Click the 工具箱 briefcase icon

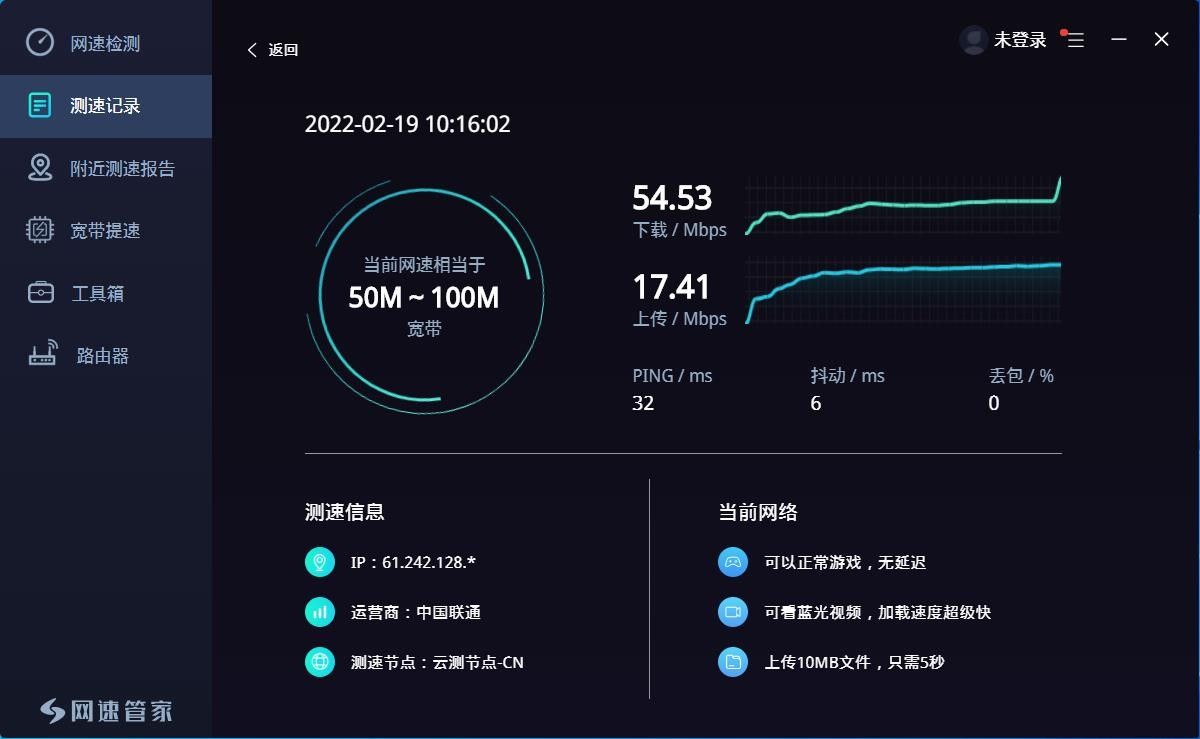click(x=40, y=293)
